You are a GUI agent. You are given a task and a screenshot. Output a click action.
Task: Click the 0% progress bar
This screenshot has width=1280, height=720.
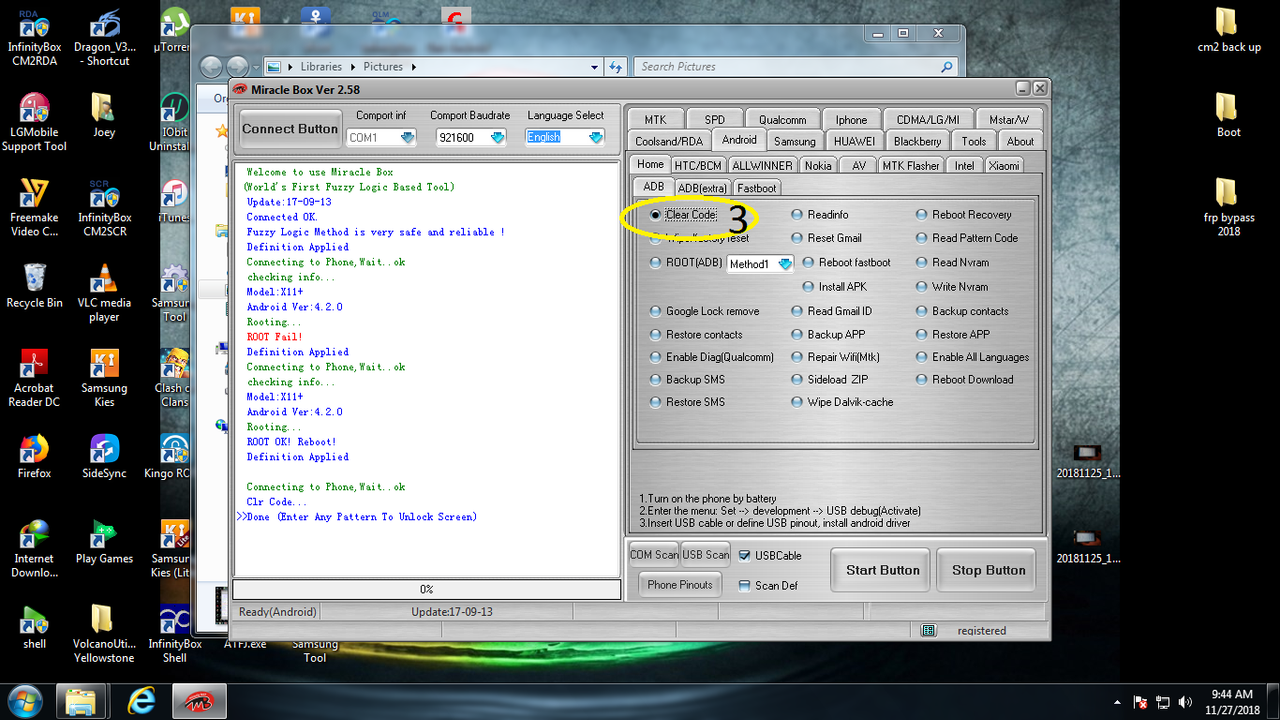click(426, 589)
